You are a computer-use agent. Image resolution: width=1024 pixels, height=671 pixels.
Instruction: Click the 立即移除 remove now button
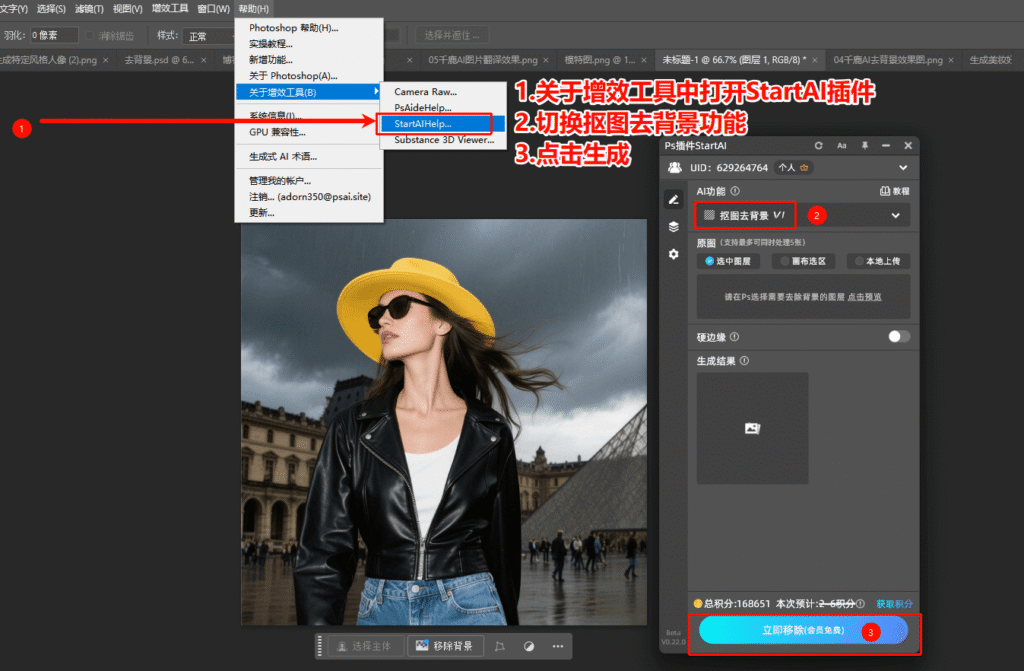click(x=803, y=630)
